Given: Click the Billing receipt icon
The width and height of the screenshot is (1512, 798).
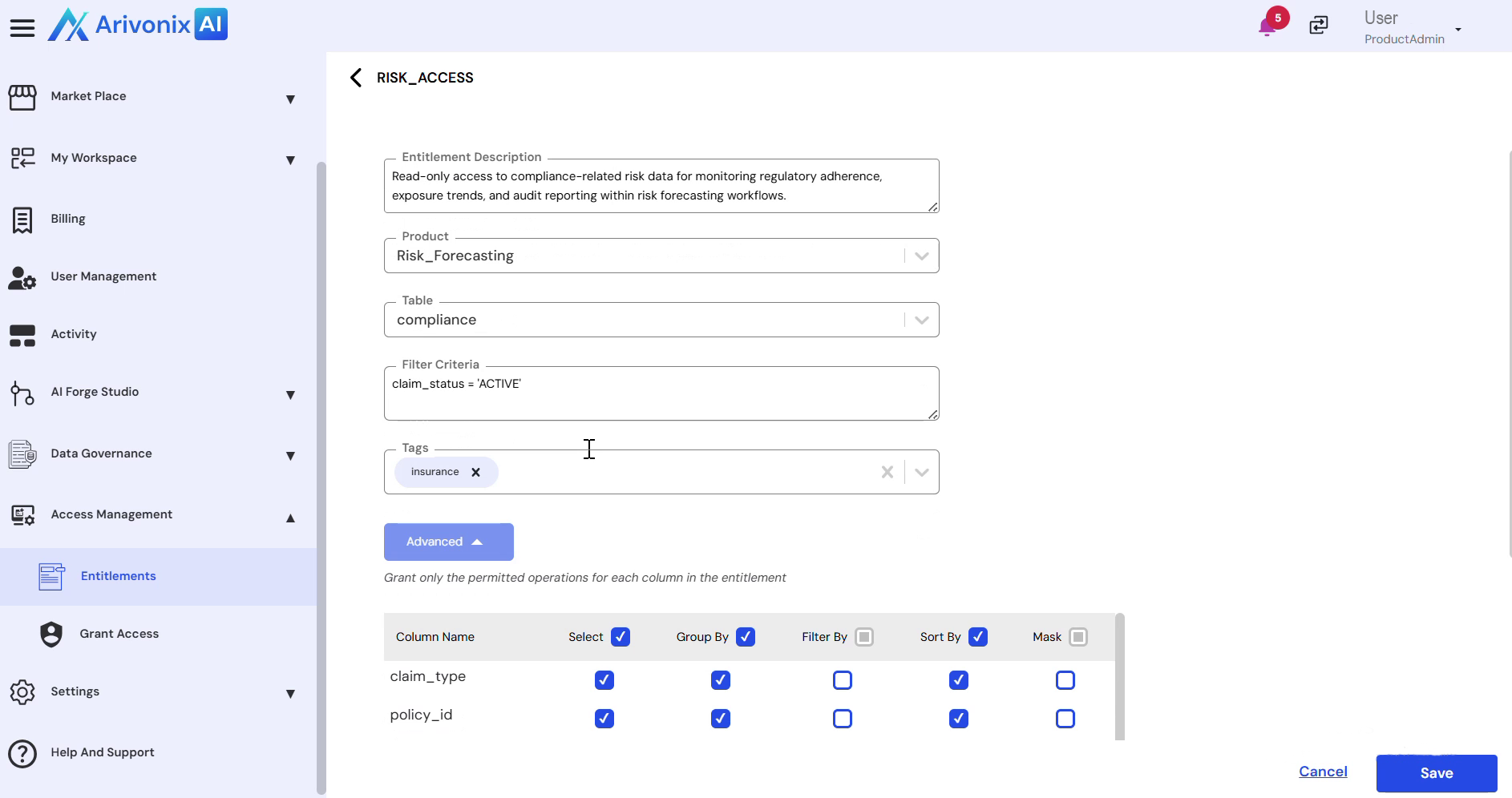Looking at the screenshot, I should pos(22,220).
